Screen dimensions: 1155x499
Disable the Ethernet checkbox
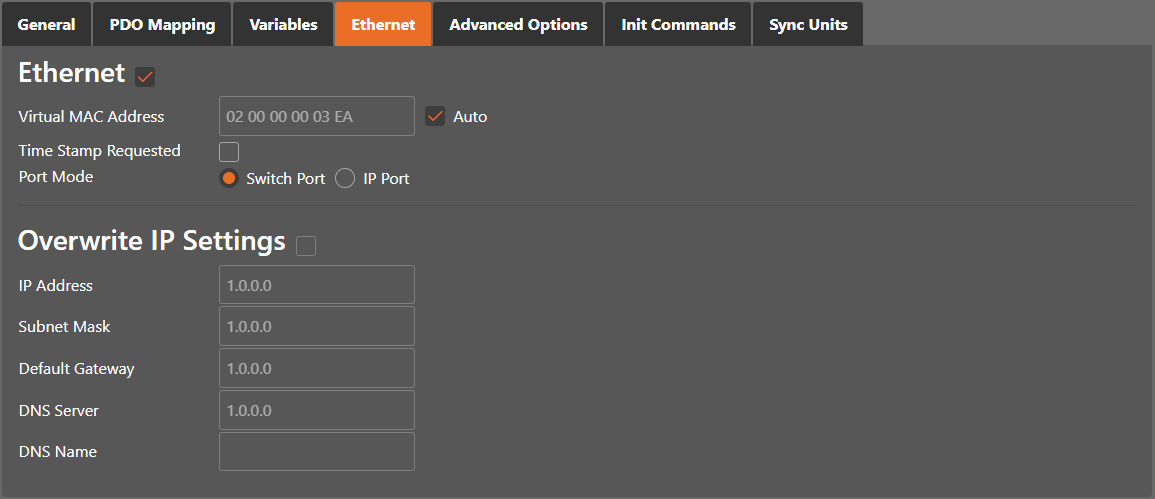(x=145, y=76)
